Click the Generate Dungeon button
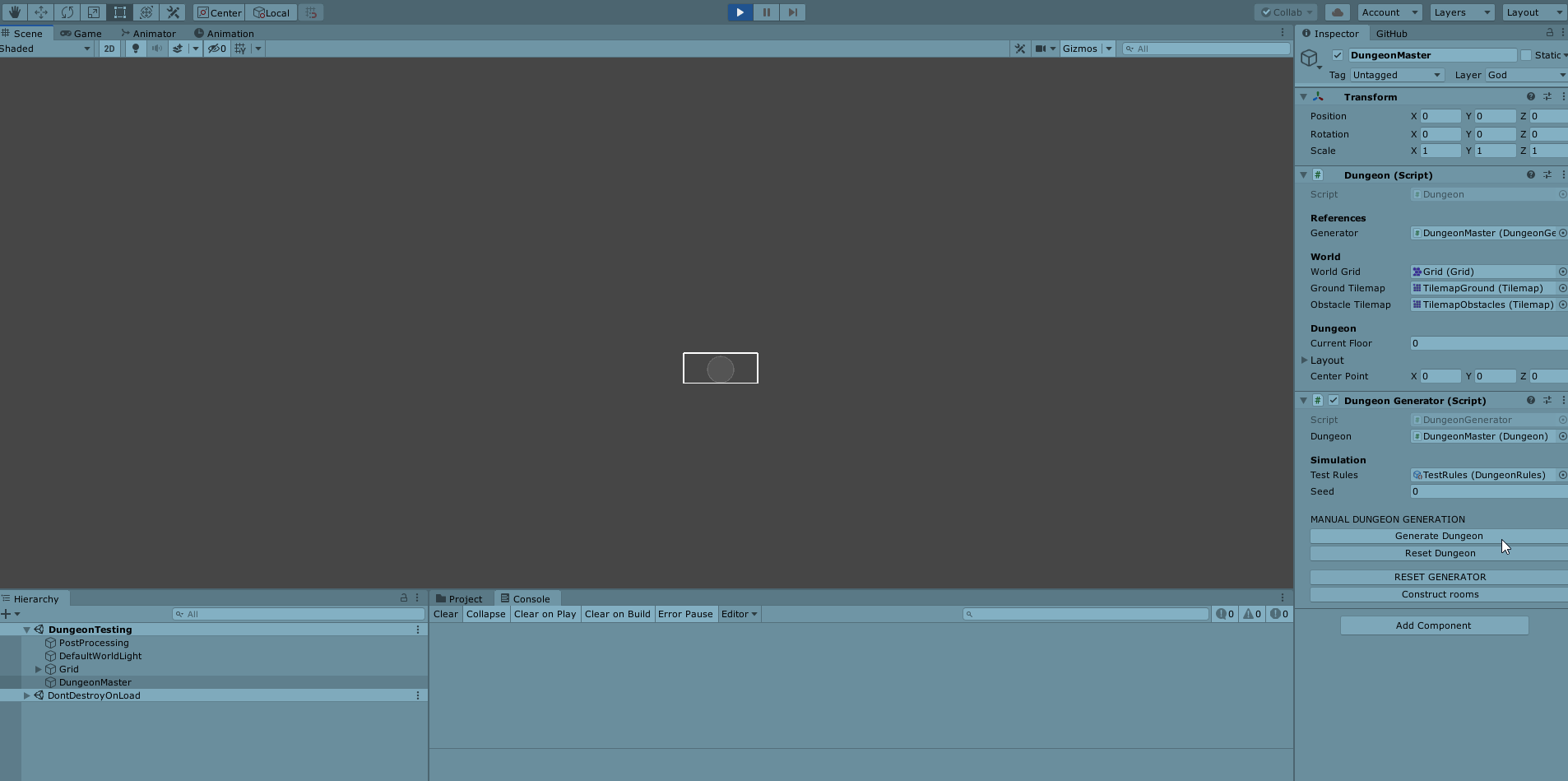Screen dimensions: 1568x781 pos(1439,536)
